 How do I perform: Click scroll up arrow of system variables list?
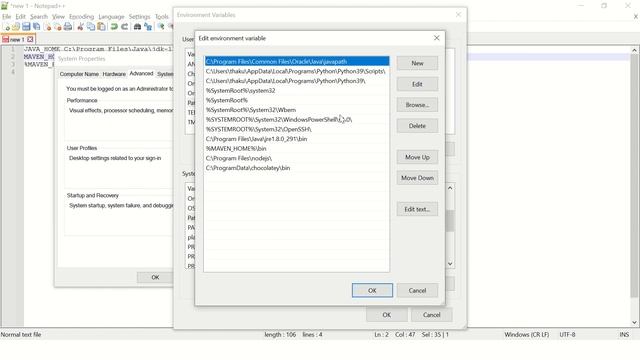450,188
